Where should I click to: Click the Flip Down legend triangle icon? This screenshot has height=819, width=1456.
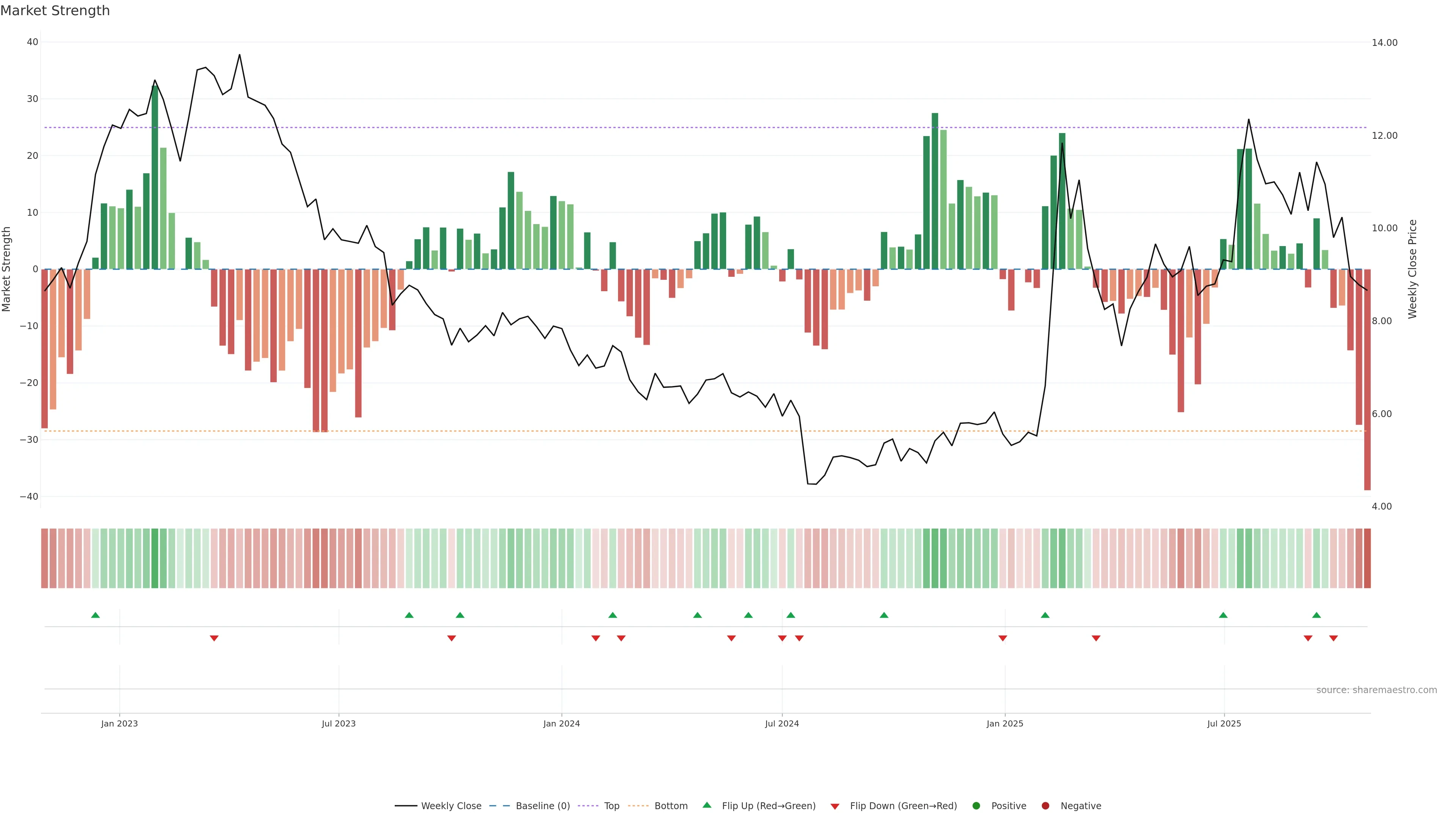point(835,806)
